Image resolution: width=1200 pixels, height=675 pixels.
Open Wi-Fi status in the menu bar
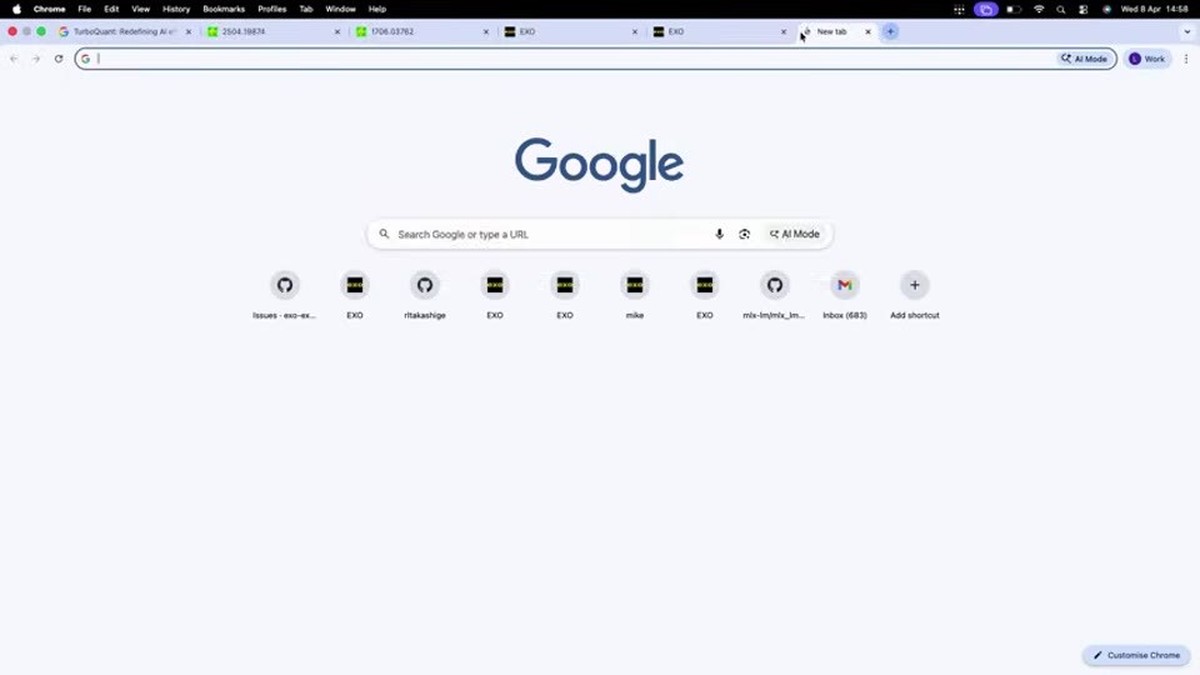click(x=1038, y=9)
